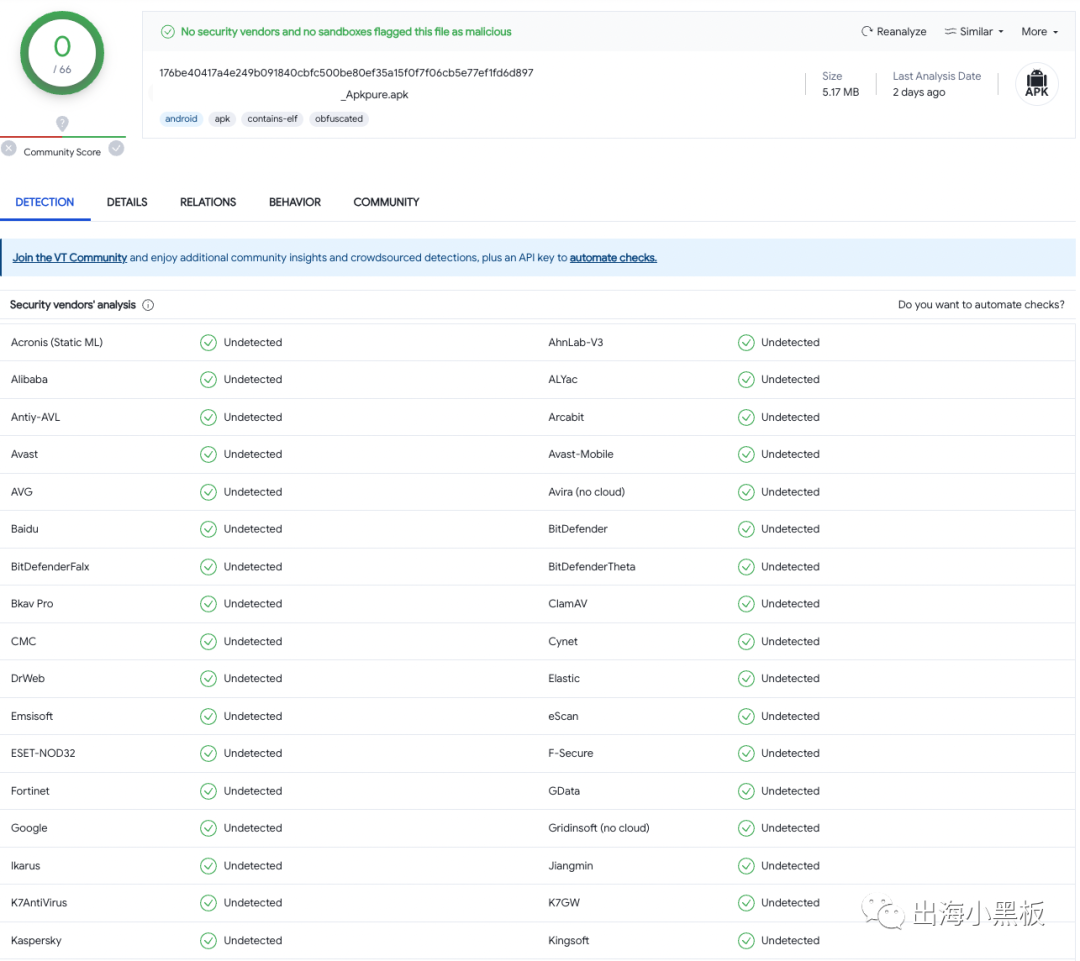This screenshot has width=1080, height=961.
Task: Open the Similar dropdown
Action: 974,32
